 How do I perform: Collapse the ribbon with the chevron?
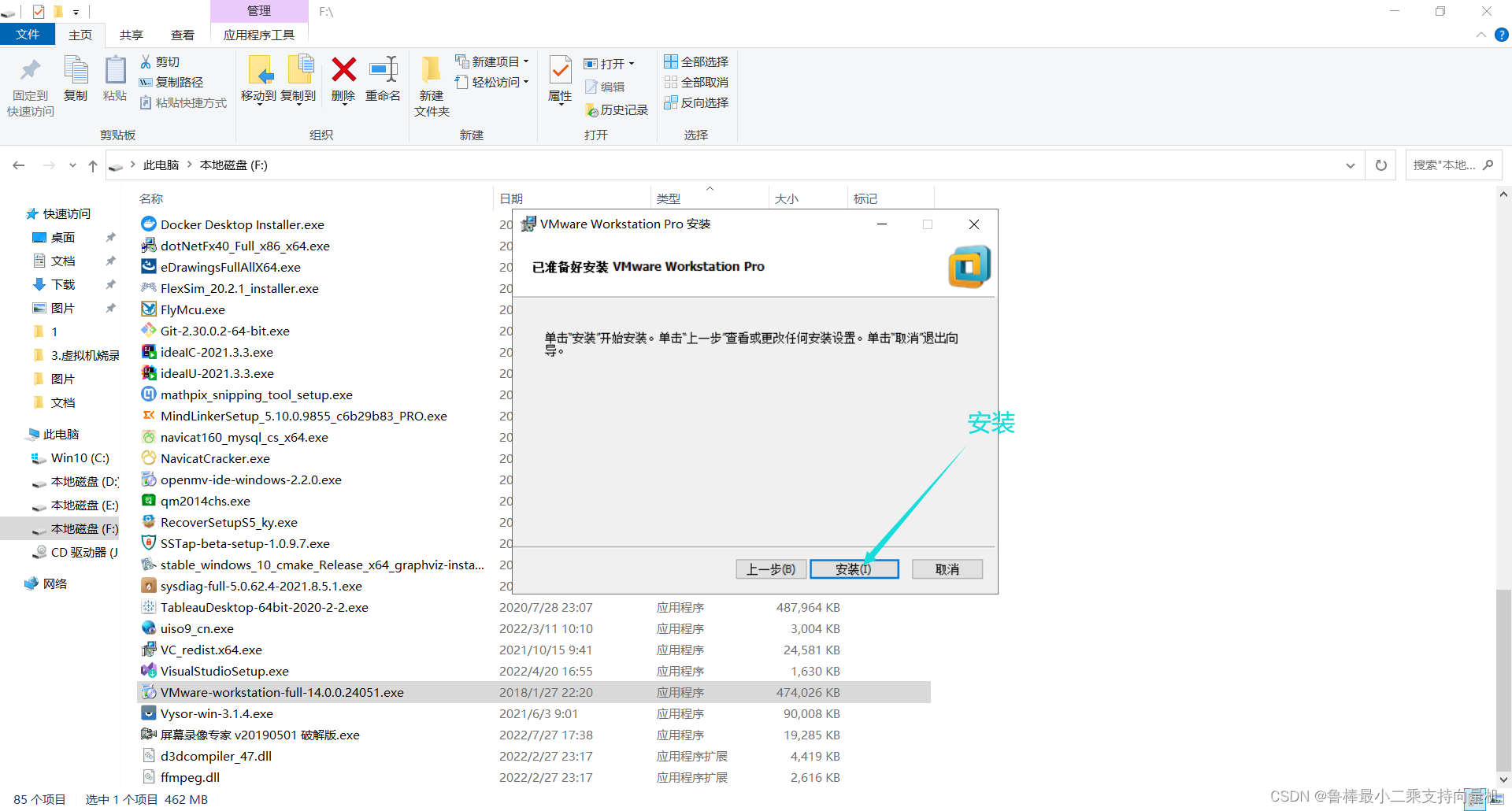1481,35
